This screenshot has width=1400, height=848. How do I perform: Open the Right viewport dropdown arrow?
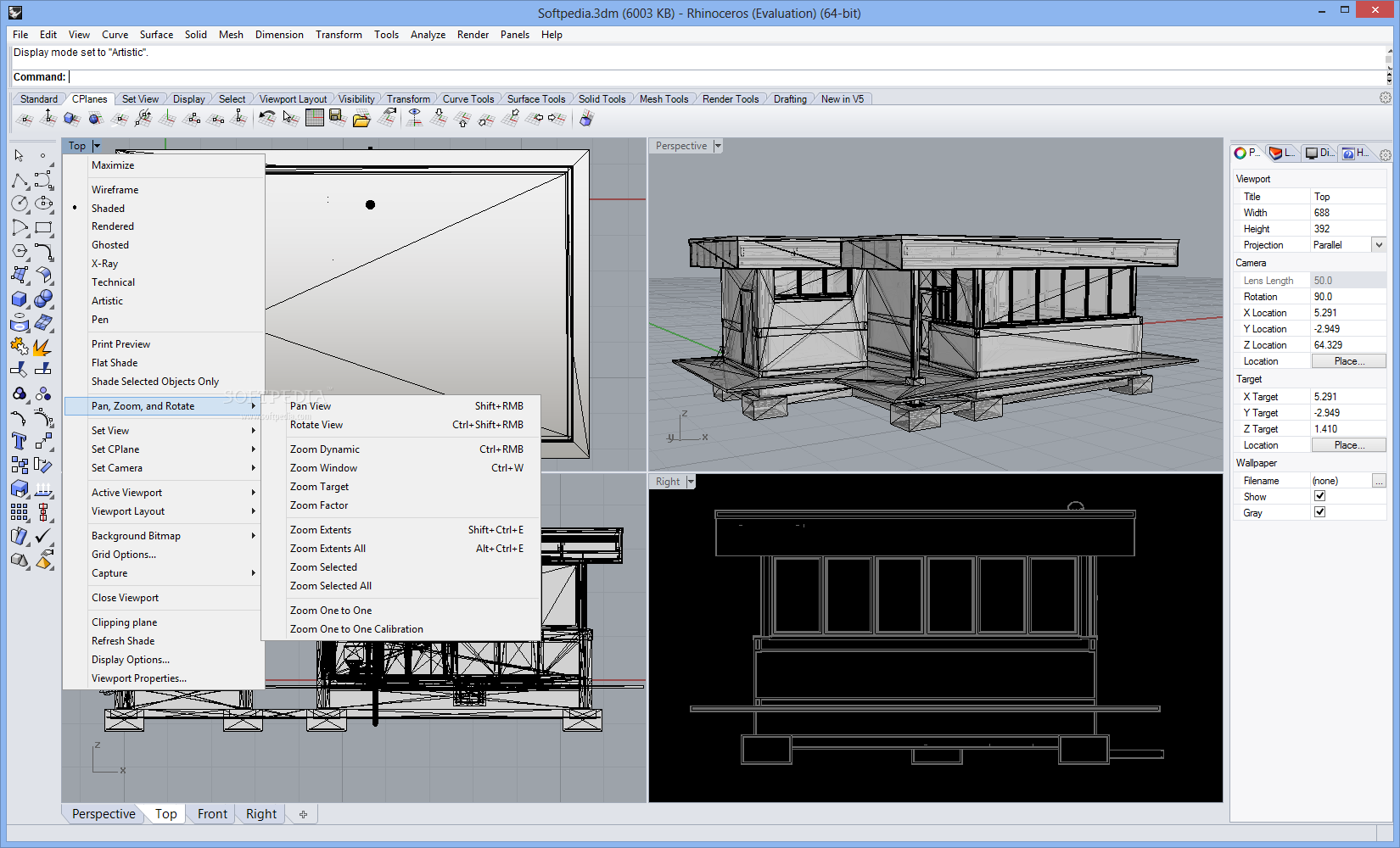[x=691, y=482]
